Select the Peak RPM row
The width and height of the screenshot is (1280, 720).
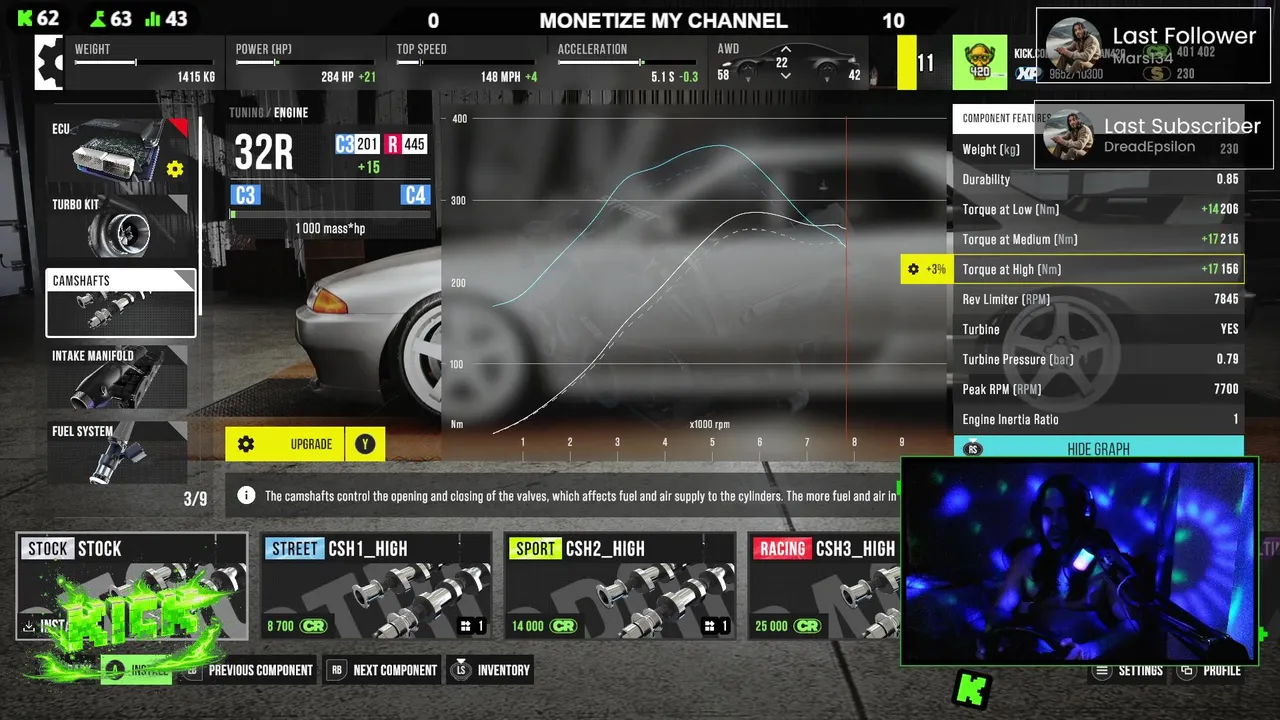coord(1099,389)
